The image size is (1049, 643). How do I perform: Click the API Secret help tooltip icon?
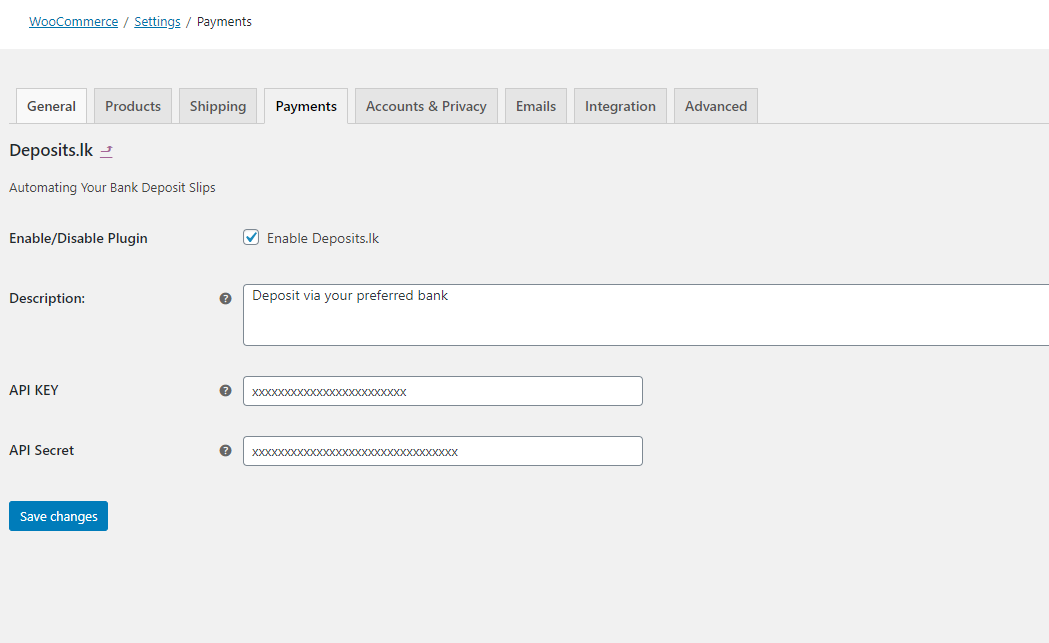225,450
